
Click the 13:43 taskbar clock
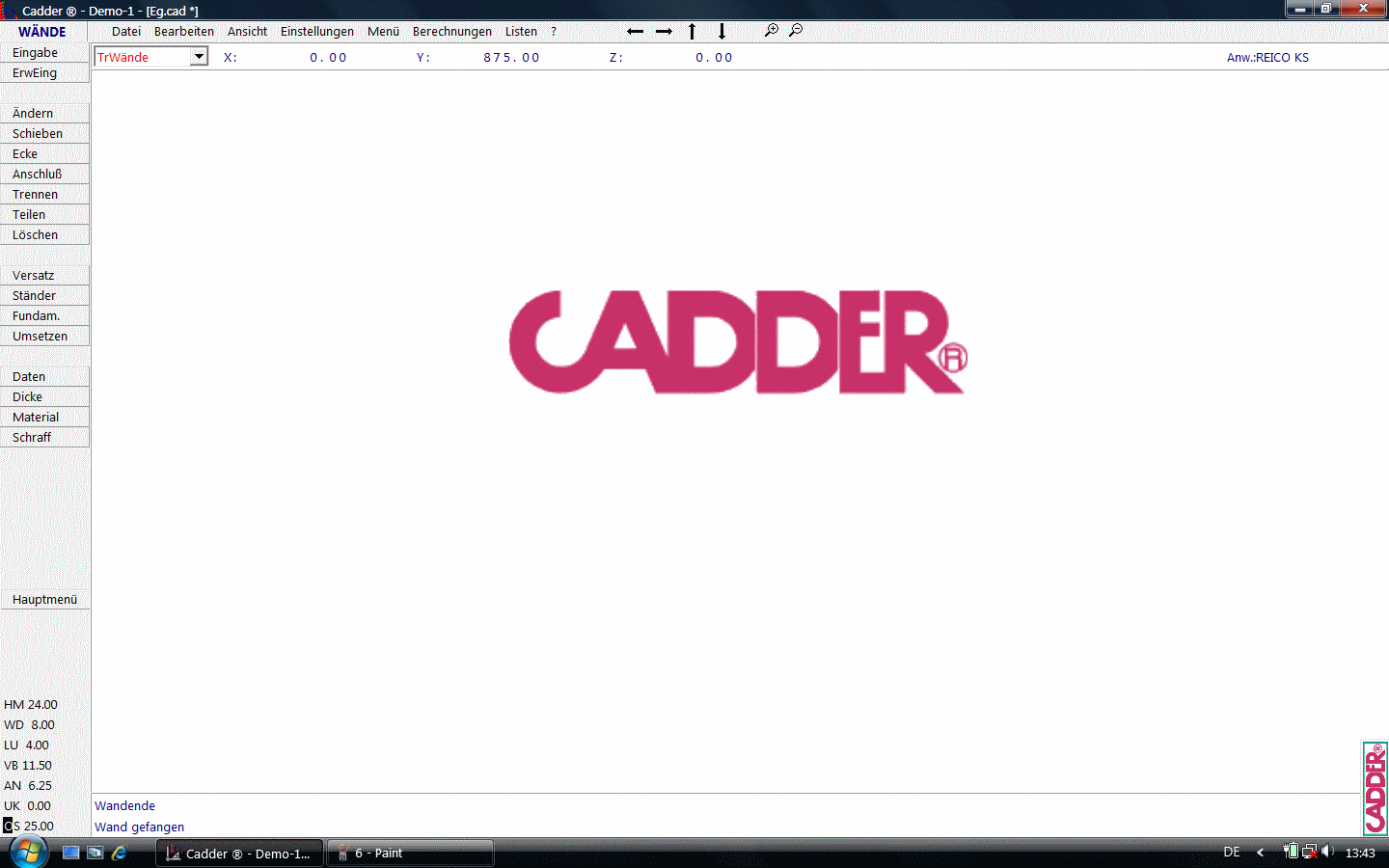tap(1360, 853)
